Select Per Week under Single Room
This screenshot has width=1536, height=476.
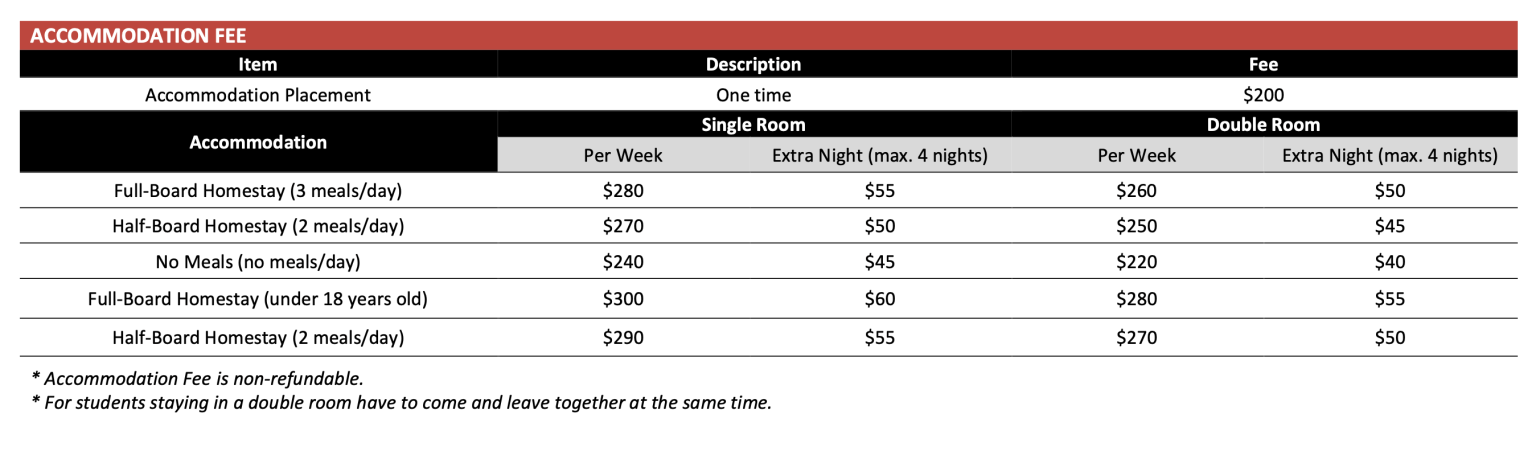point(623,155)
